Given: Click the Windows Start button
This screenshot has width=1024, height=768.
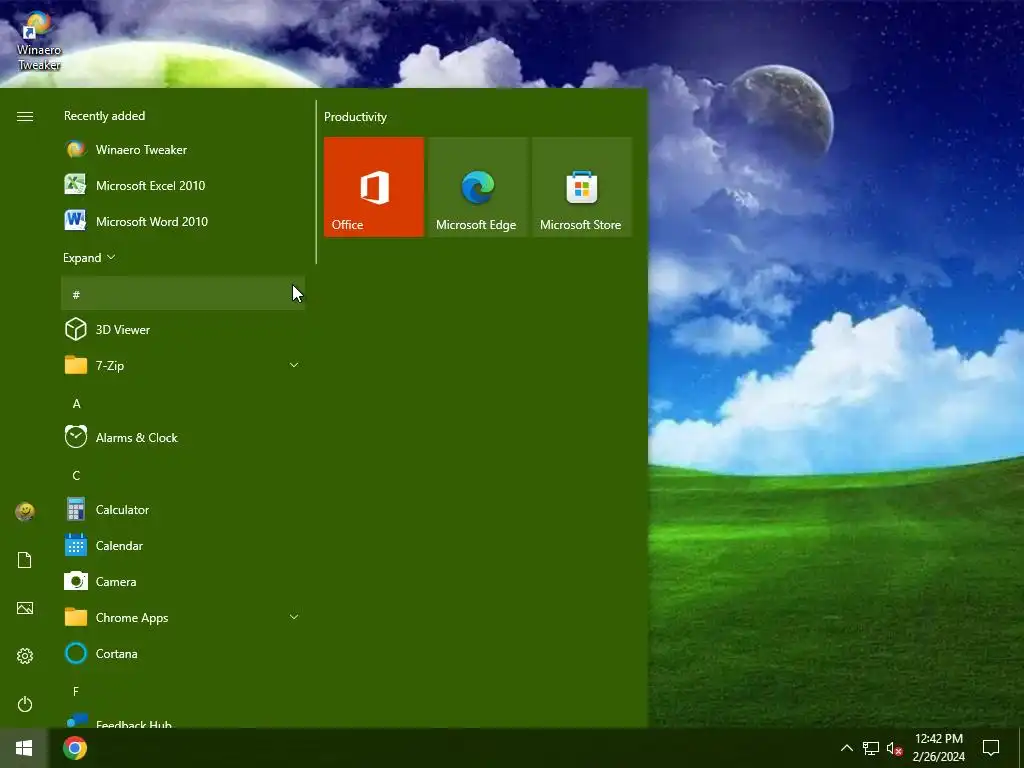Looking at the screenshot, I should click(x=24, y=748).
